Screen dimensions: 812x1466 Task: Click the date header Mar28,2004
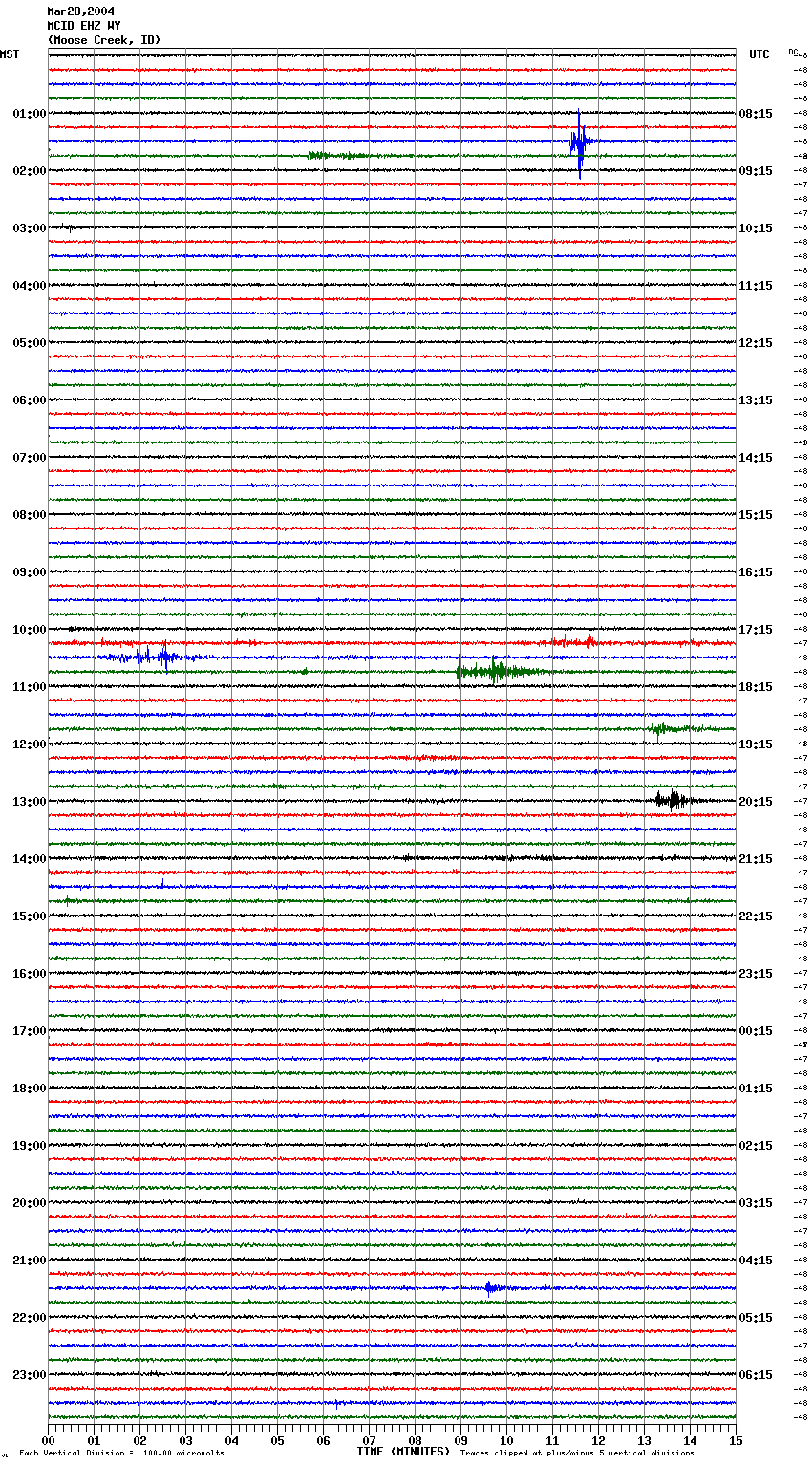tap(80, 11)
